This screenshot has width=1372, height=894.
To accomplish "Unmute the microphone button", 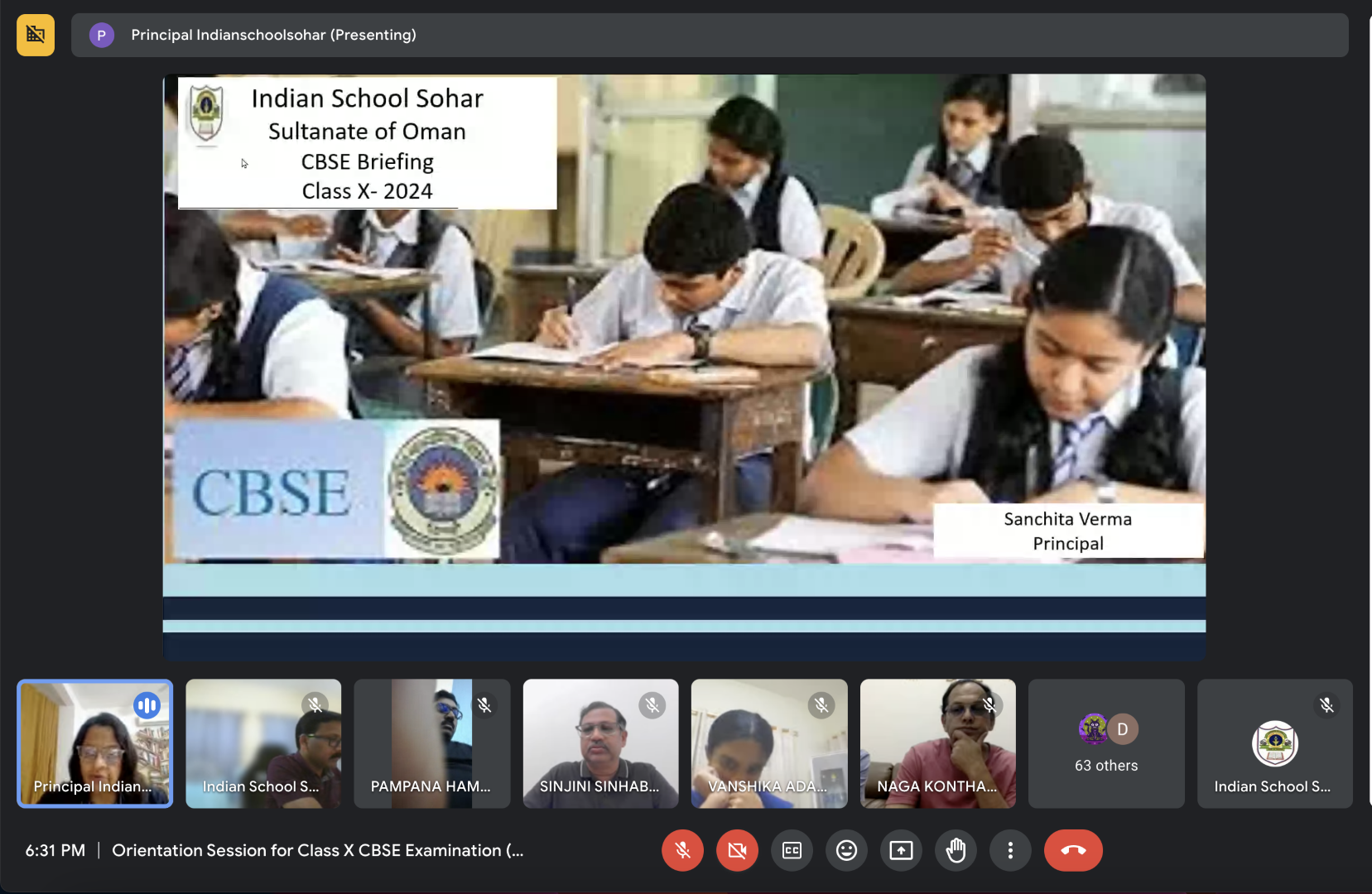I will pos(682,850).
